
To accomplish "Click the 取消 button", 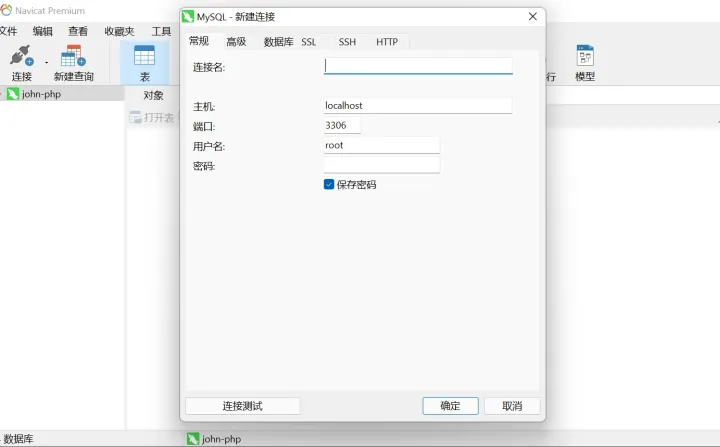I will pyautogui.click(x=512, y=406).
